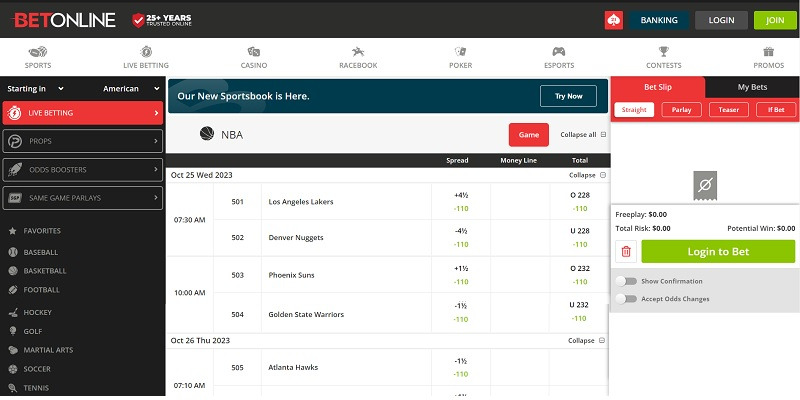Select Basketball in the sports sidebar
800x400 pixels.
coord(45,270)
